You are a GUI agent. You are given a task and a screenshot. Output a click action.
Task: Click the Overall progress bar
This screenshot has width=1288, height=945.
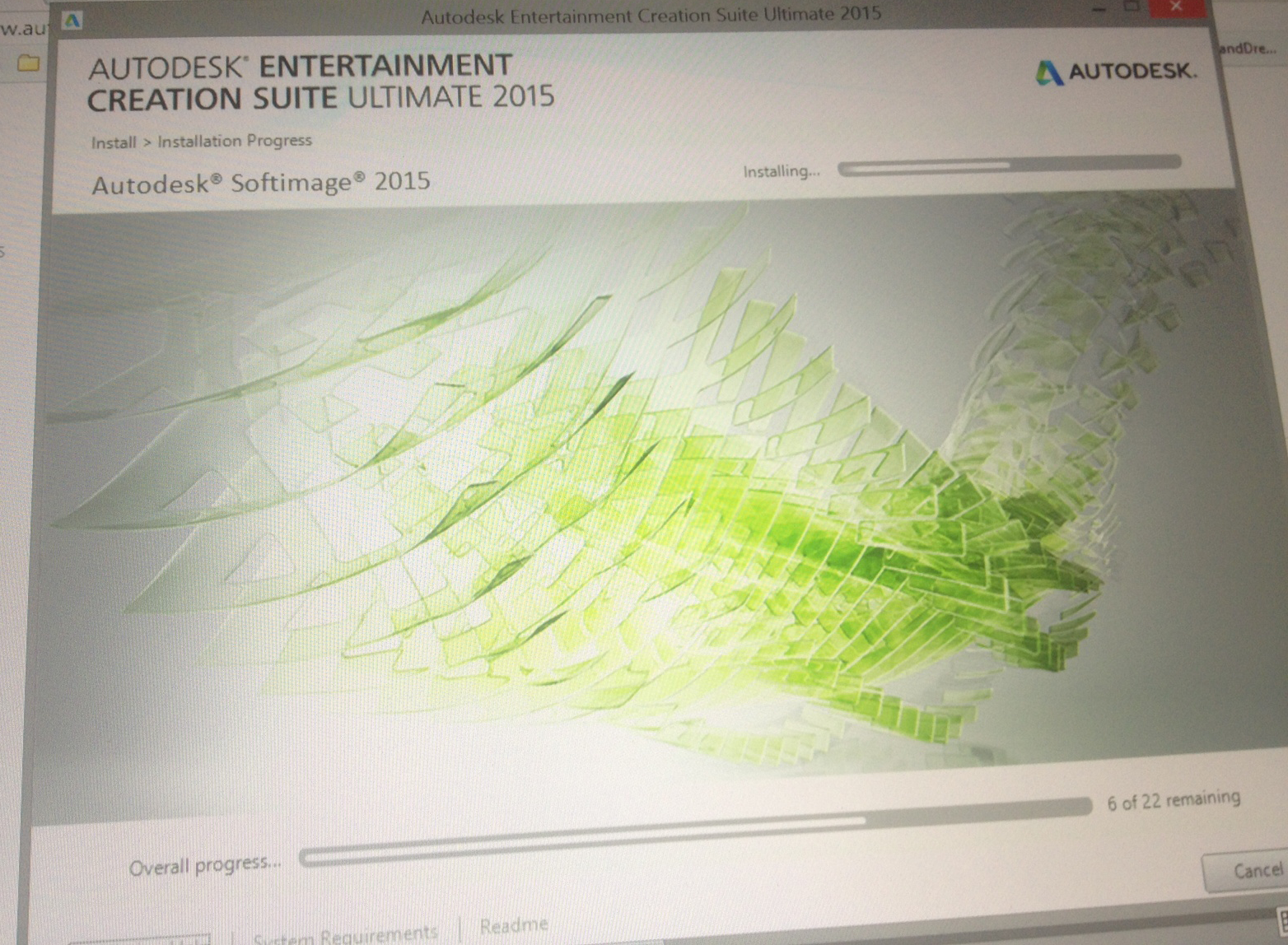point(695,831)
